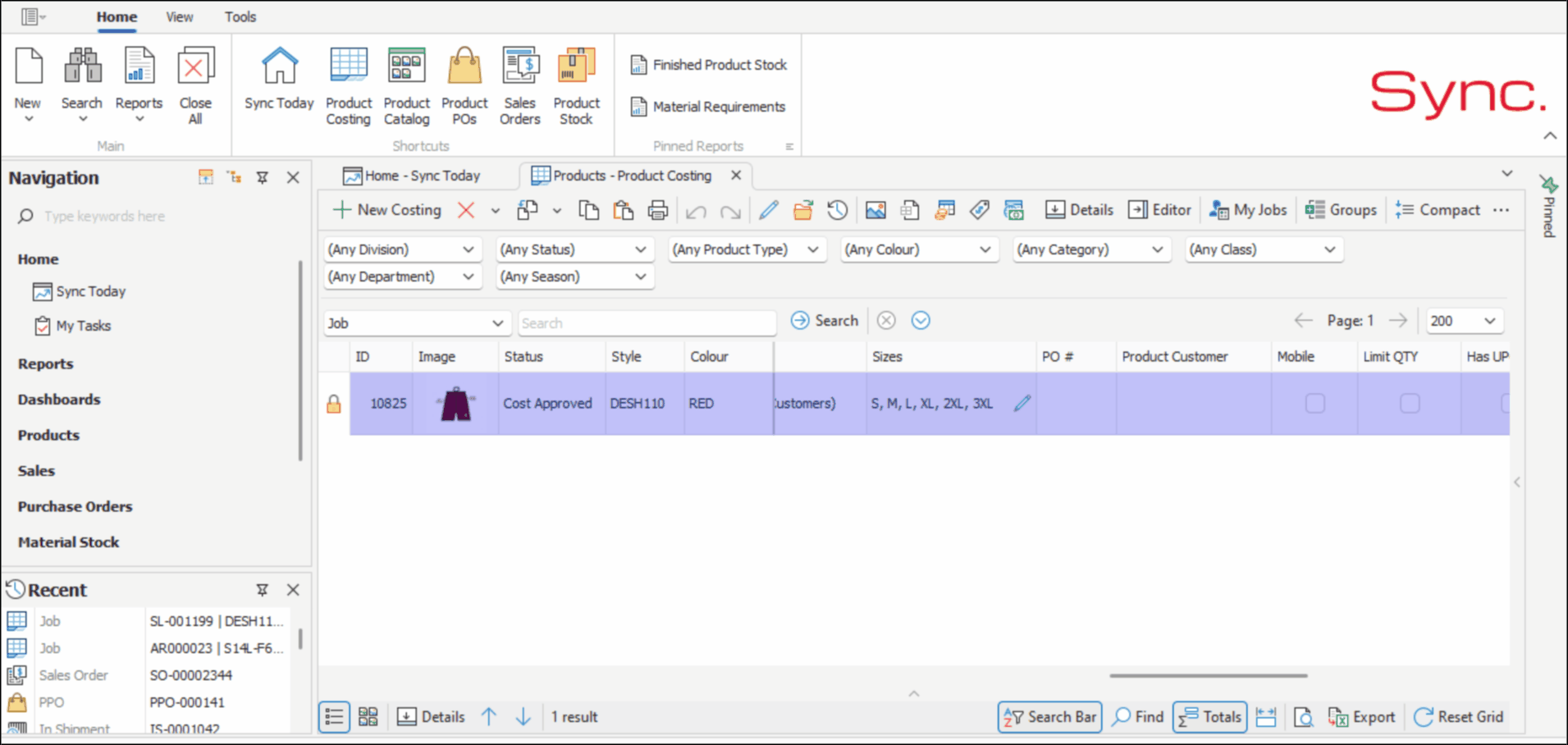Expand the (Any Season) dropdown
This screenshot has width=1568, height=745.
(x=574, y=277)
